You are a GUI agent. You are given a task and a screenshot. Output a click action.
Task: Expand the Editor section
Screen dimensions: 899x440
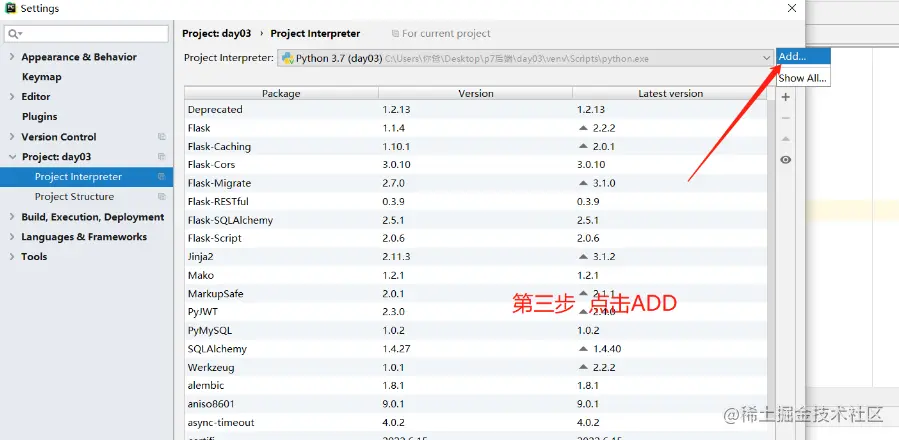[x=12, y=96]
